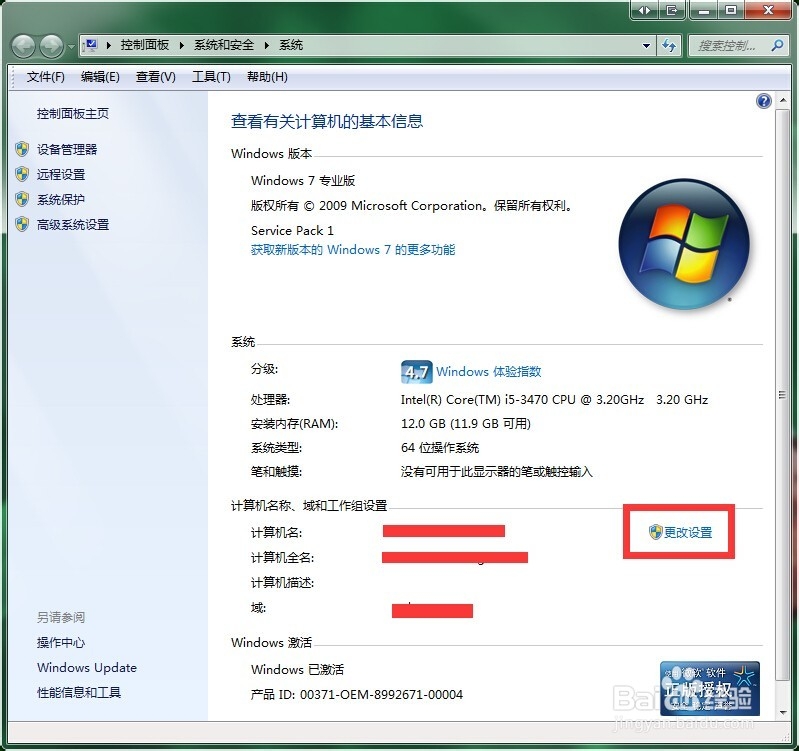Select the 产品 ID: 00371-OEM-8992671-00004 text

357,694
